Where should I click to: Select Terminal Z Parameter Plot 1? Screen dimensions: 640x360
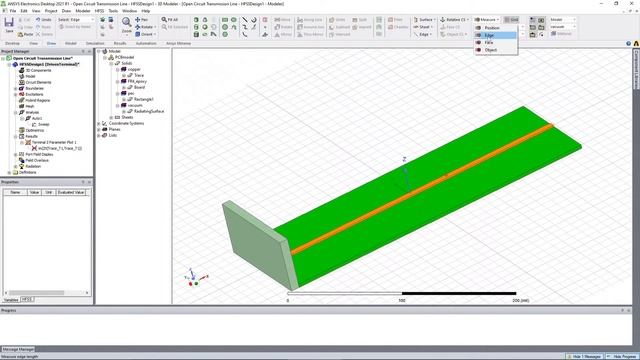[54, 142]
